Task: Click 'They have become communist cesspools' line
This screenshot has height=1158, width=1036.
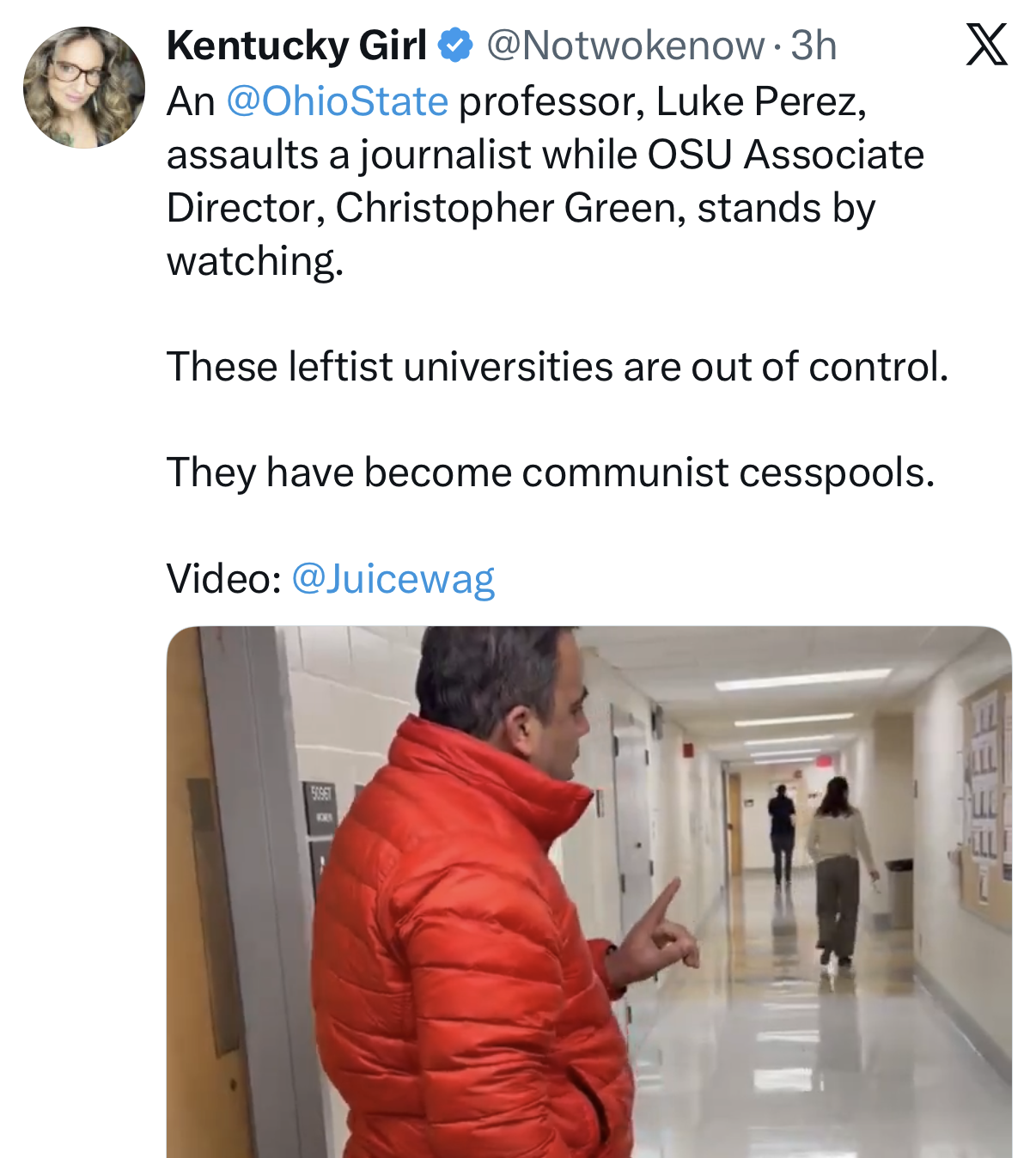Action: point(550,472)
